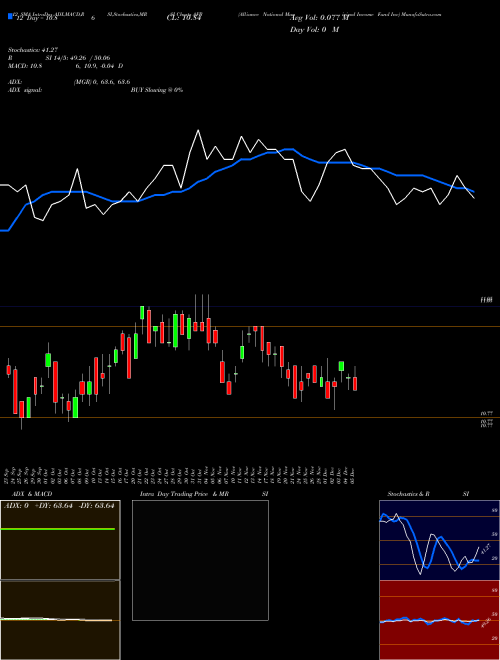This screenshot has height=660, width=500.
Task: Click the 'Stochastics & R SI' panel title
Action: point(428,494)
